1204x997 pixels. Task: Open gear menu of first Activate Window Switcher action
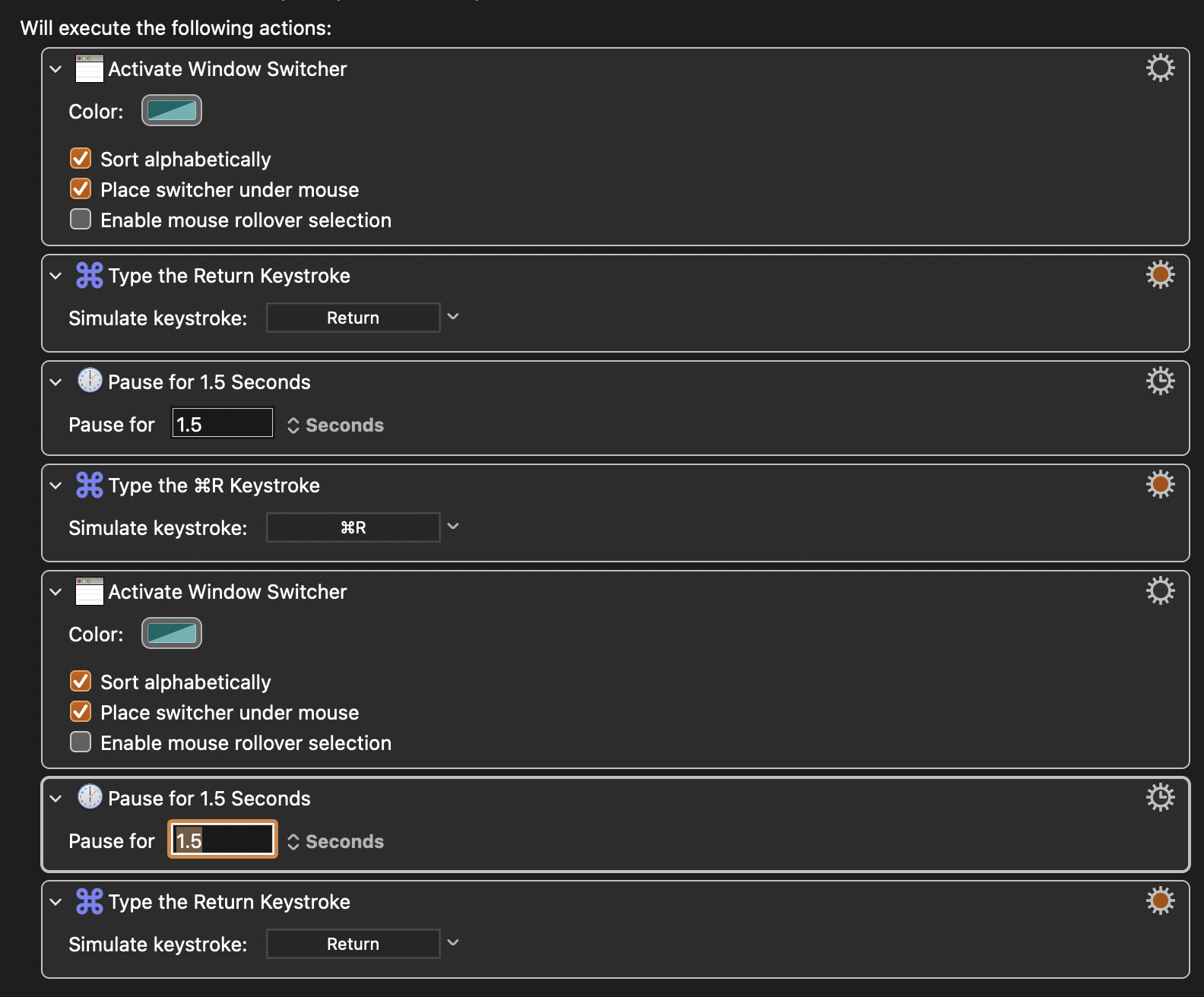[x=1160, y=68]
